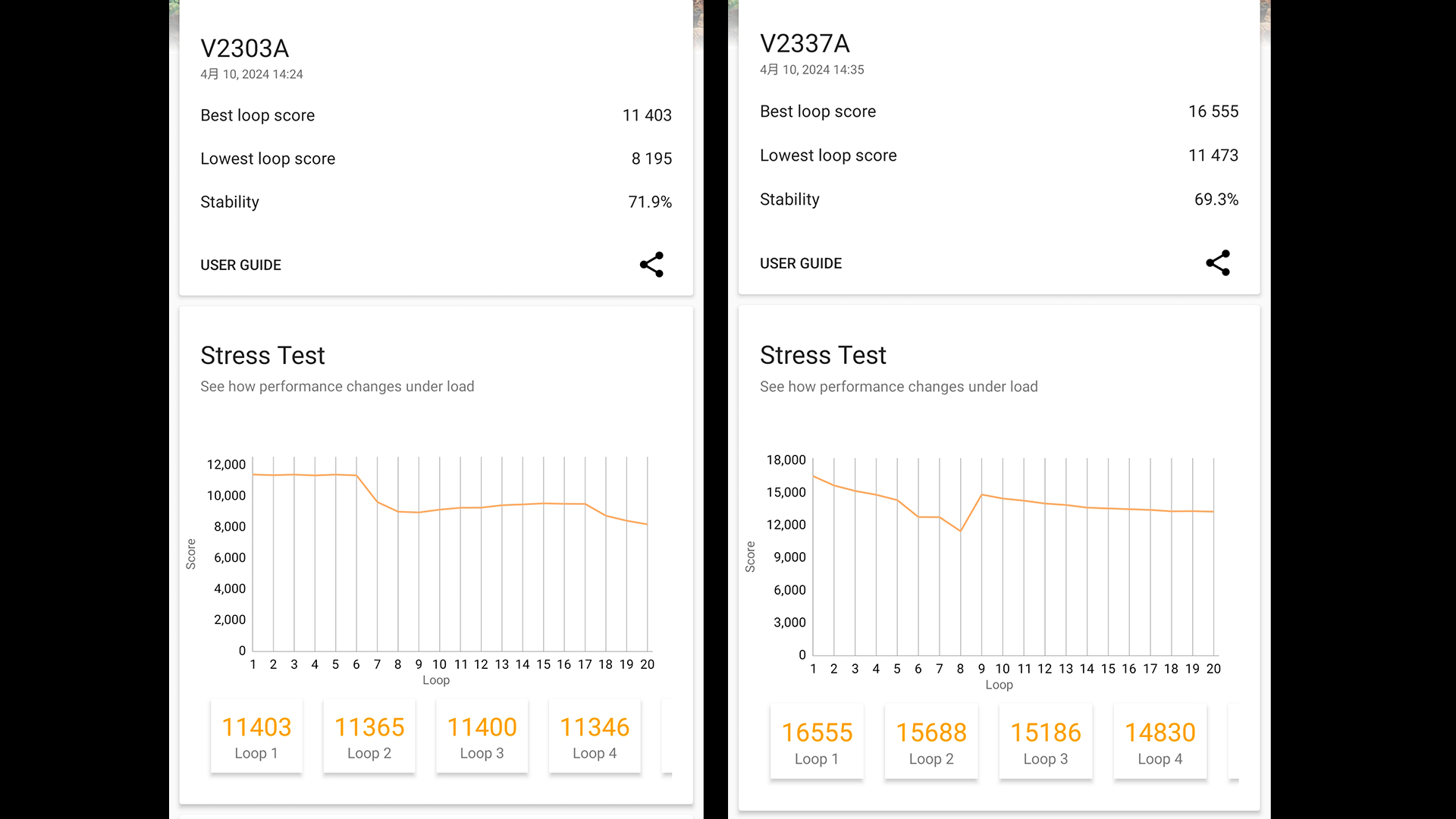Select Loop 4 card showing 14830
Viewport: 1456px width, 819px height.
pos(1160,742)
